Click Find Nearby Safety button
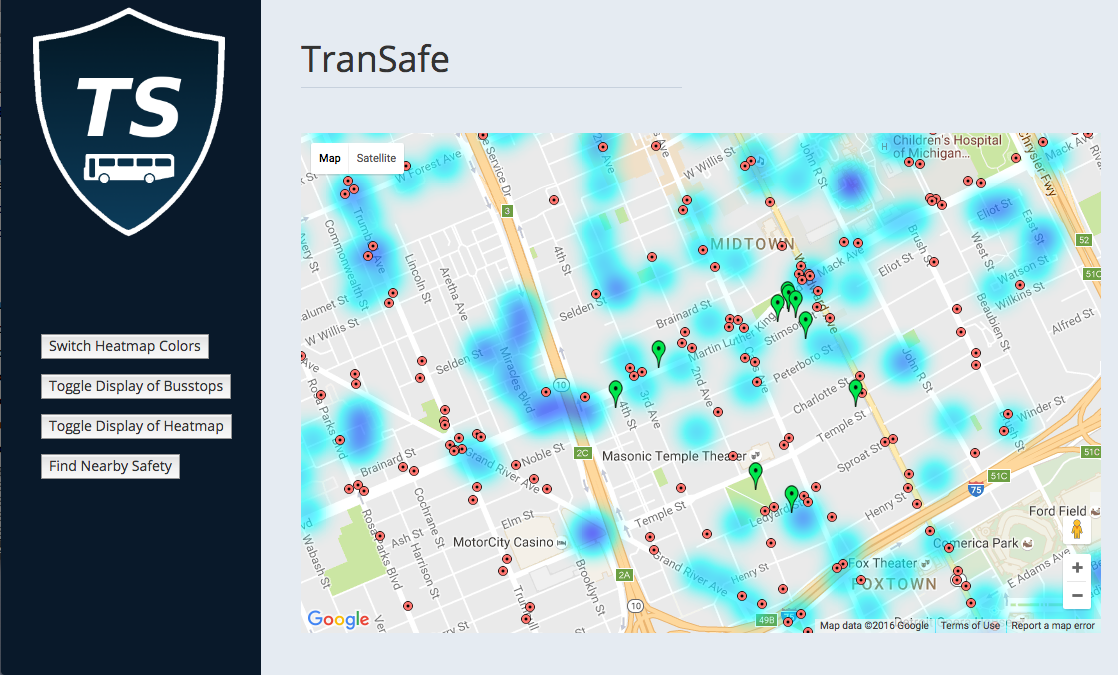 pyautogui.click(x=111, y=466)
